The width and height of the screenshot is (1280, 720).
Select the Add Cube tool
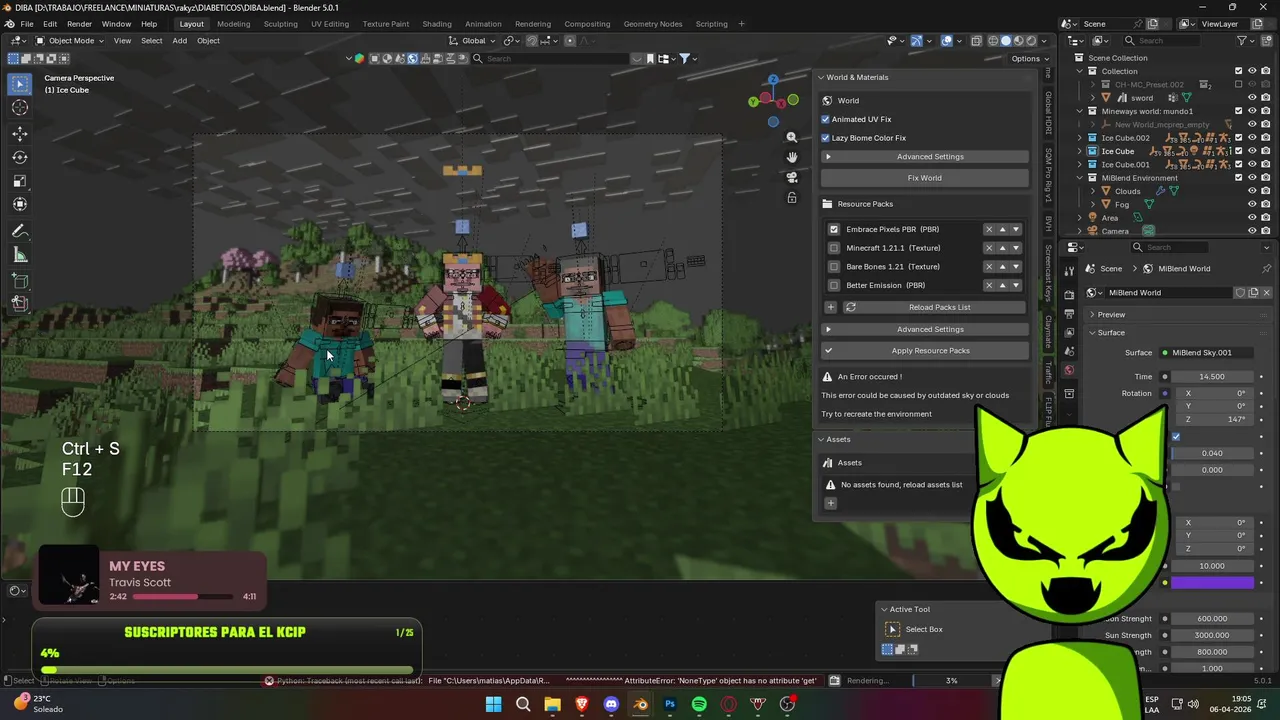(20, 281)
